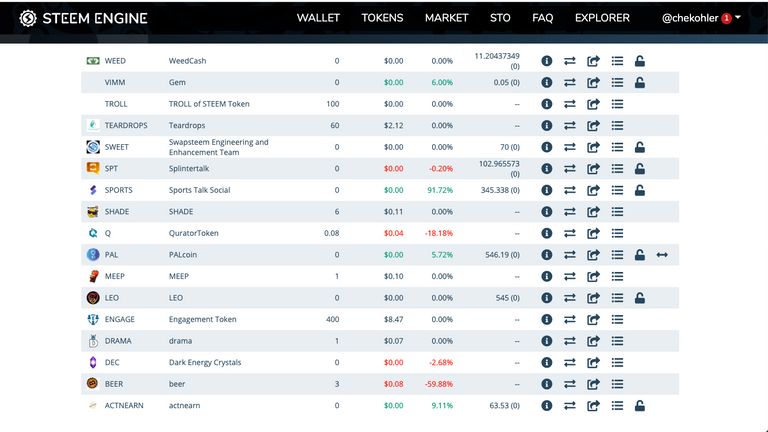Click the delegate double-arrow icon for PAL
This screenshot has height=432, width=768.
coord(662,255)
